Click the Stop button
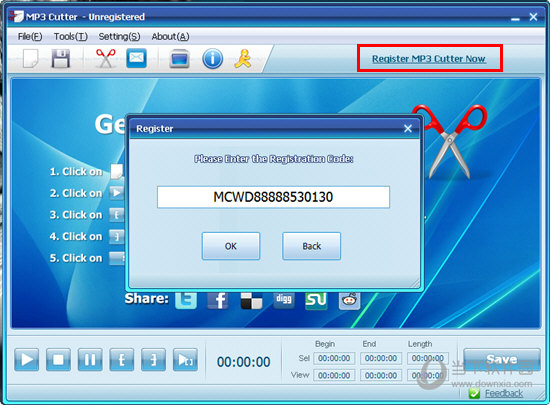 pyautogui.click(x=58, y=359)
